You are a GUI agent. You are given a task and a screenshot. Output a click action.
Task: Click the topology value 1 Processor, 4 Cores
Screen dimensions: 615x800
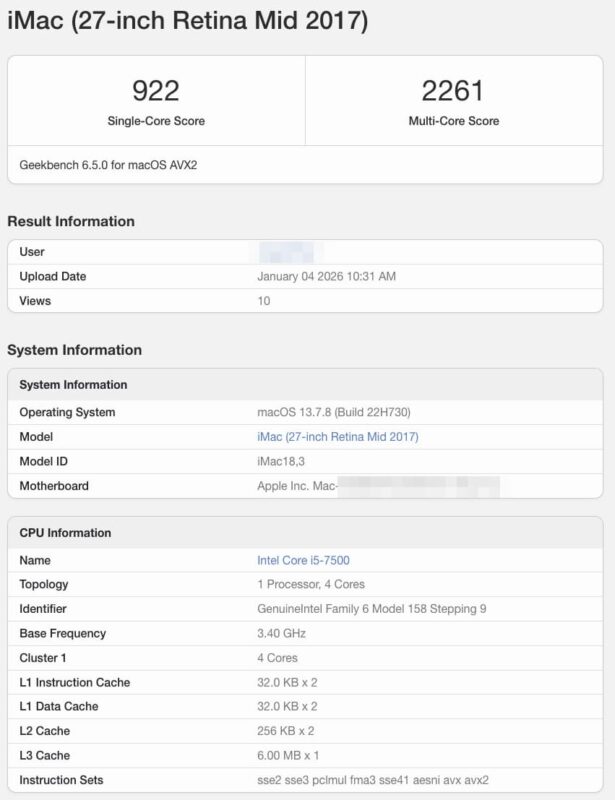tap(311, 585)
